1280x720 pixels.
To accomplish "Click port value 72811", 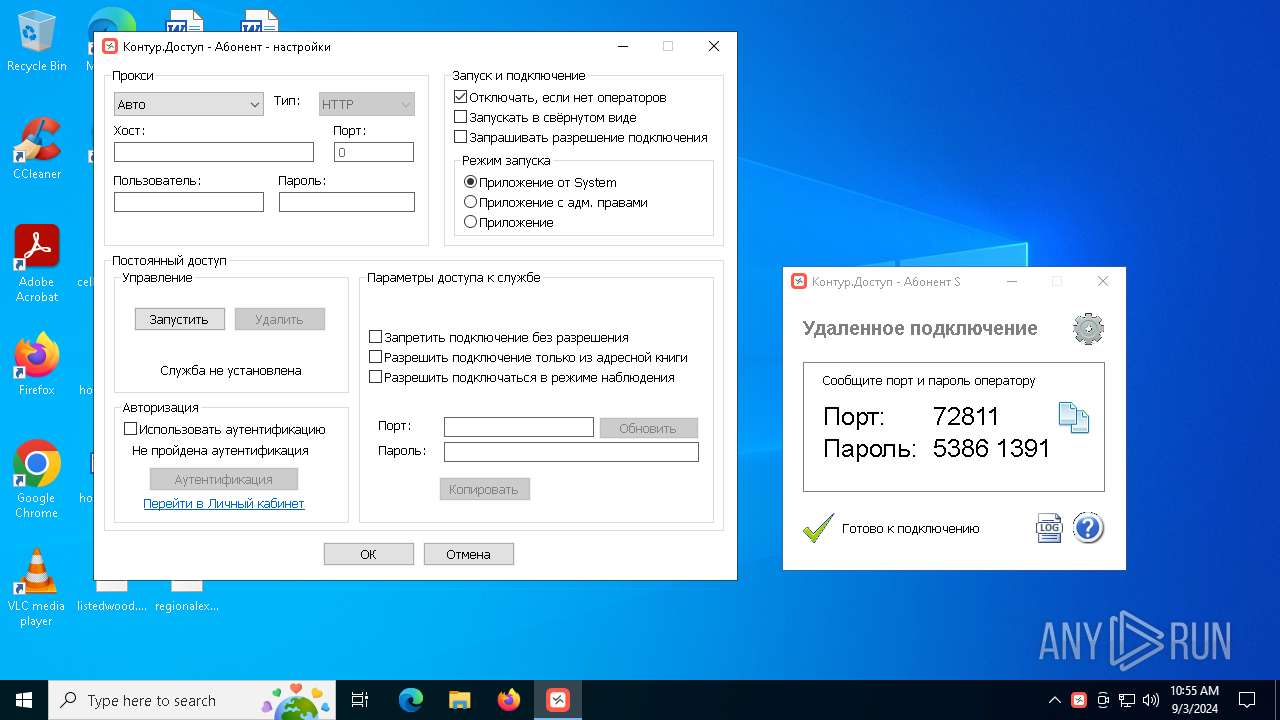I will click(x=966, y=417).
